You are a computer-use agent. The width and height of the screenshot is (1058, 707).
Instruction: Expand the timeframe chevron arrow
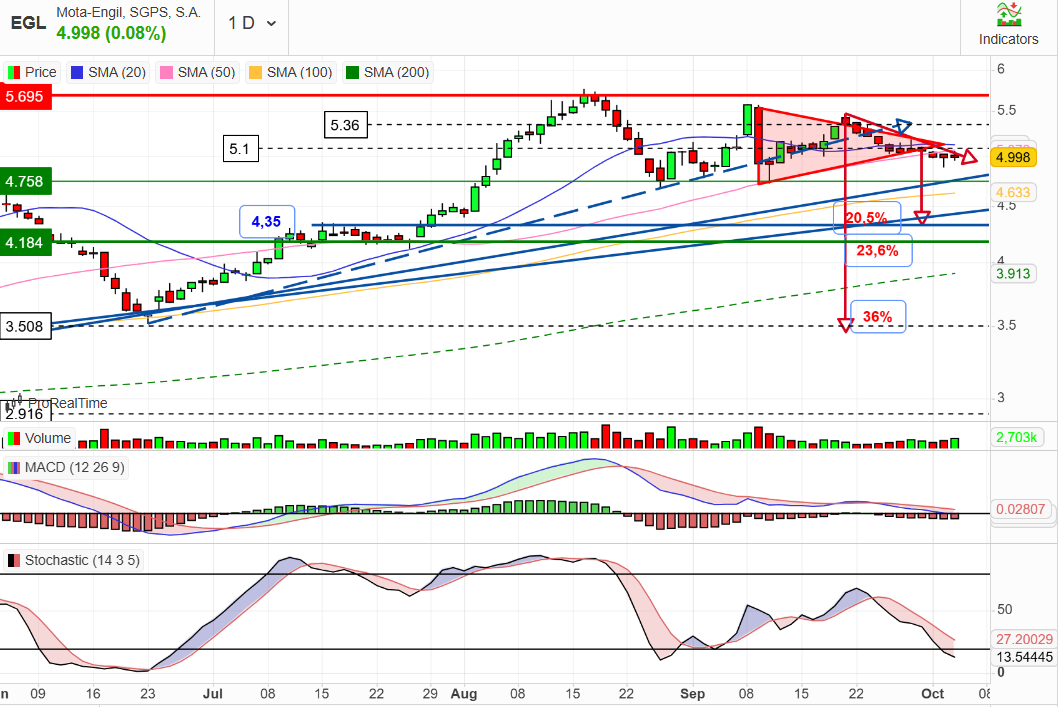(271, 24)
